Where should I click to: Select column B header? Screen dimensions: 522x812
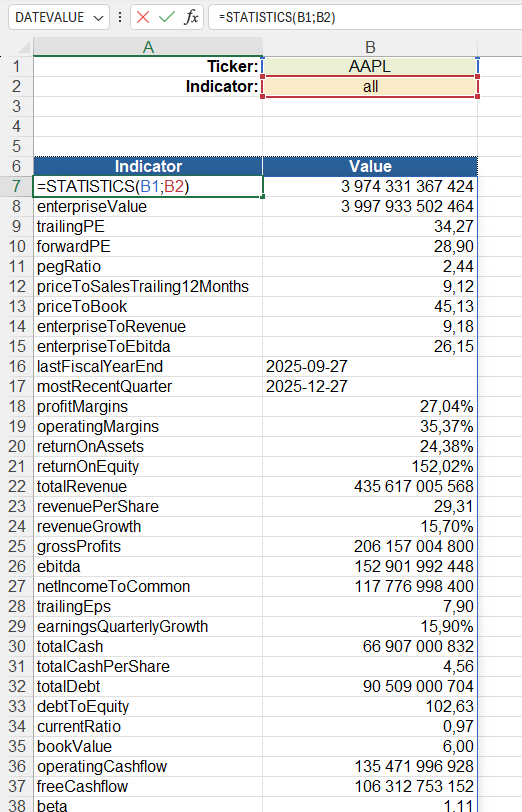coord(370,47)
